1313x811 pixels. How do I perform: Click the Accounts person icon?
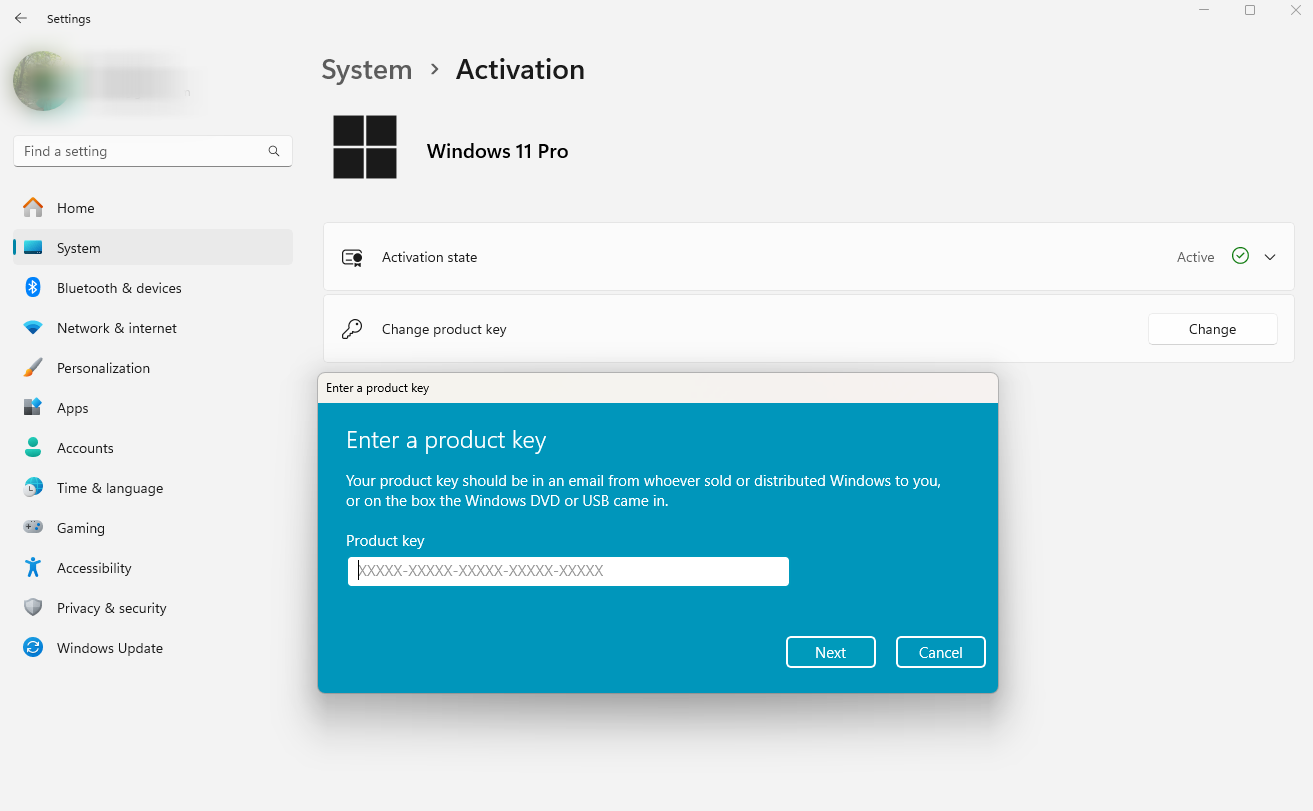tap(33, 448)
